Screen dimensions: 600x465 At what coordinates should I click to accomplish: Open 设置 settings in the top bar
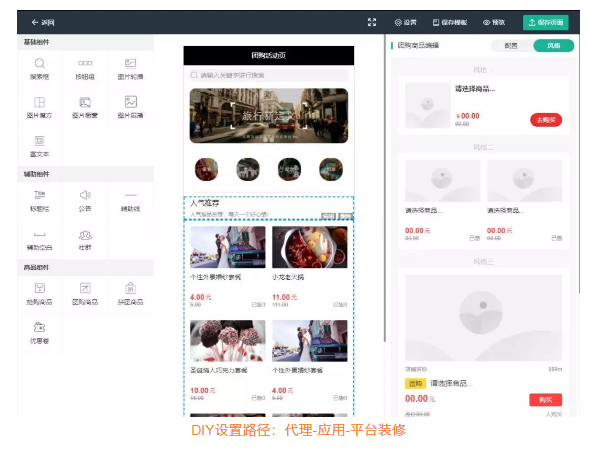click(406, 22)
